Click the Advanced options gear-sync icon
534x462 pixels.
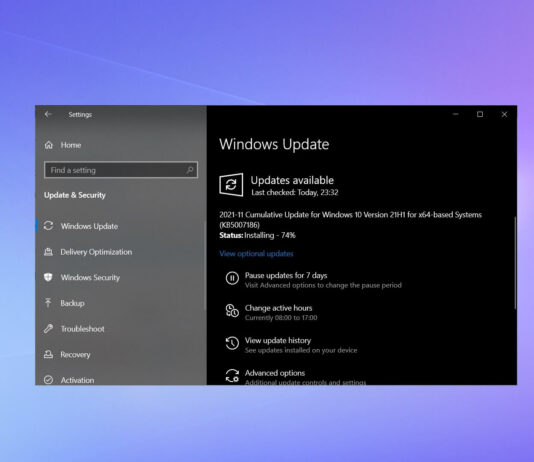click(232, 376)
